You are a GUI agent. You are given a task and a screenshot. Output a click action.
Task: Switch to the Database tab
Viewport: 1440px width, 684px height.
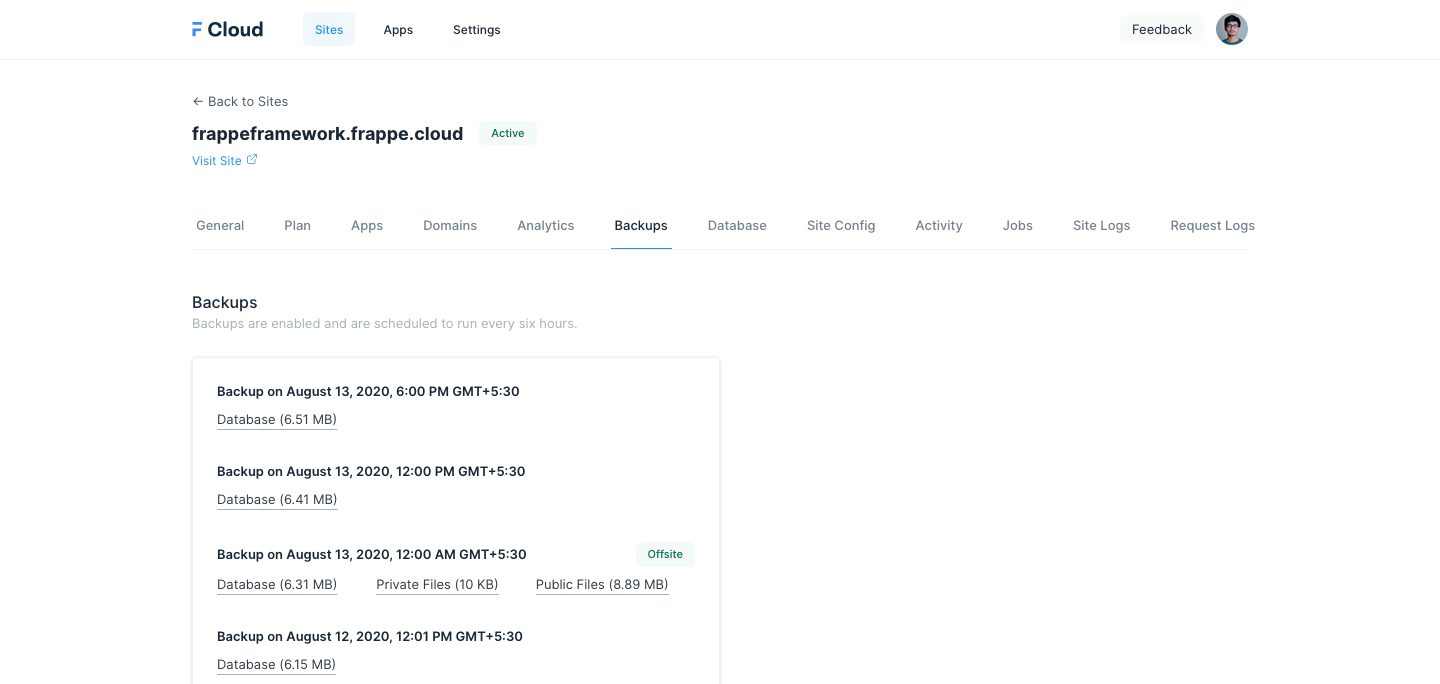[737, 226]
